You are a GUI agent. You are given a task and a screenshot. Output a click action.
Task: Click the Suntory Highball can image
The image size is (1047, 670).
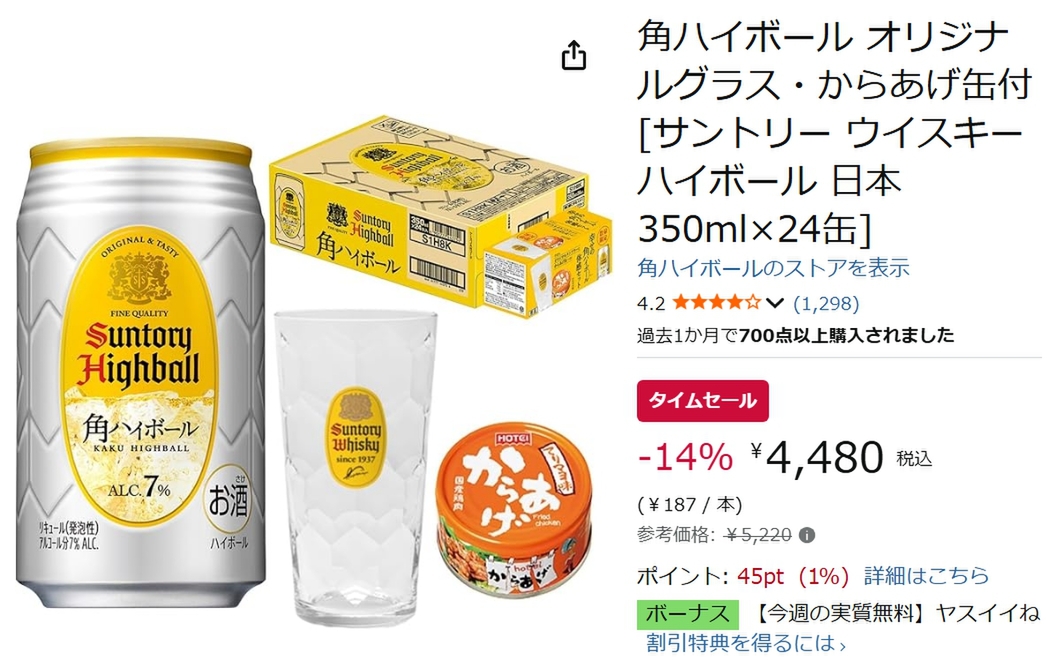click(x=141, y=374)
